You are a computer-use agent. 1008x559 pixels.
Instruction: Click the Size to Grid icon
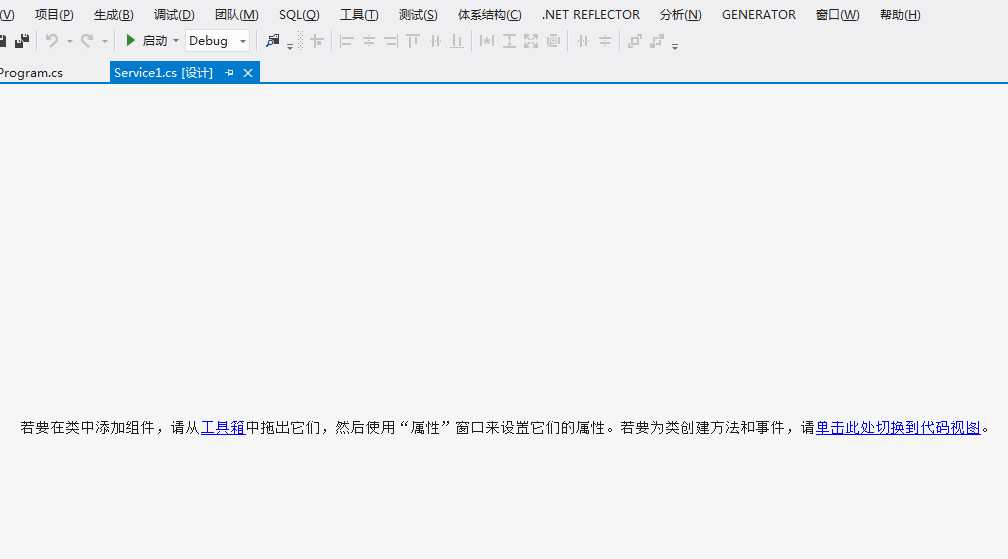[553, 41]
